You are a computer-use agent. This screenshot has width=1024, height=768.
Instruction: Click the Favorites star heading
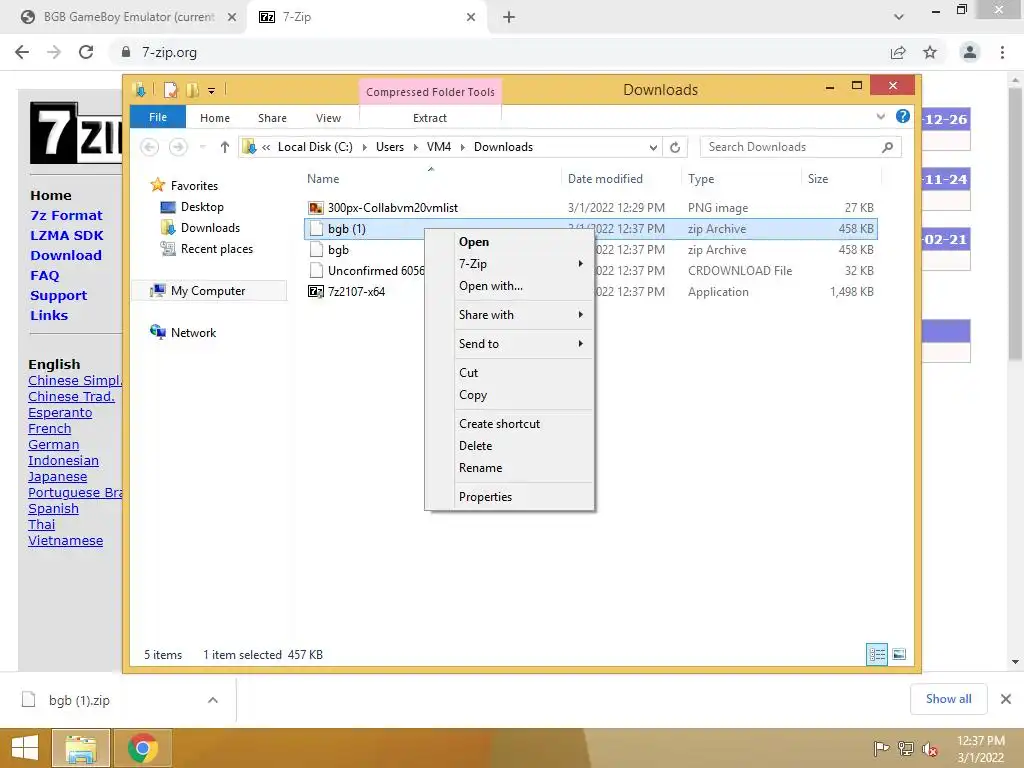pos(194,185)
